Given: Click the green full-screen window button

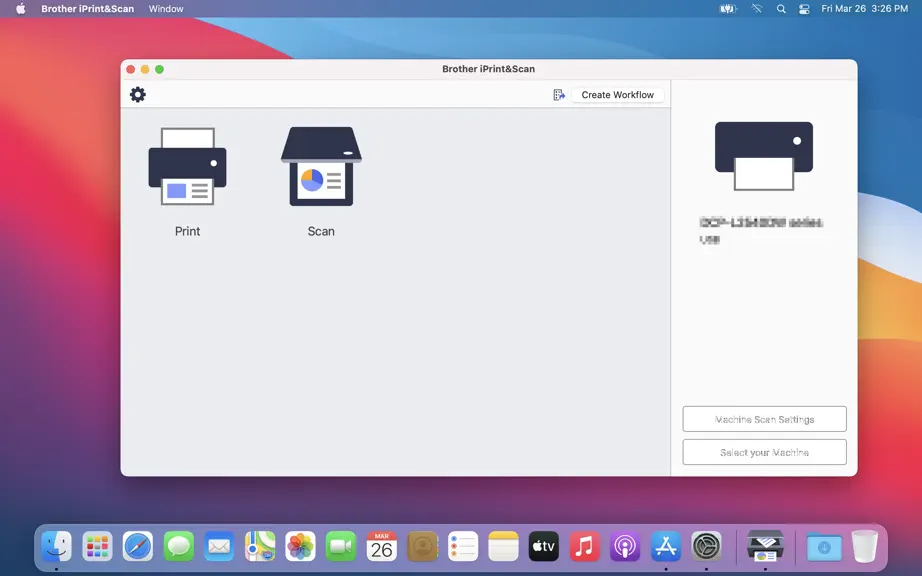Looking at the screenshot, I should [159, 69].
